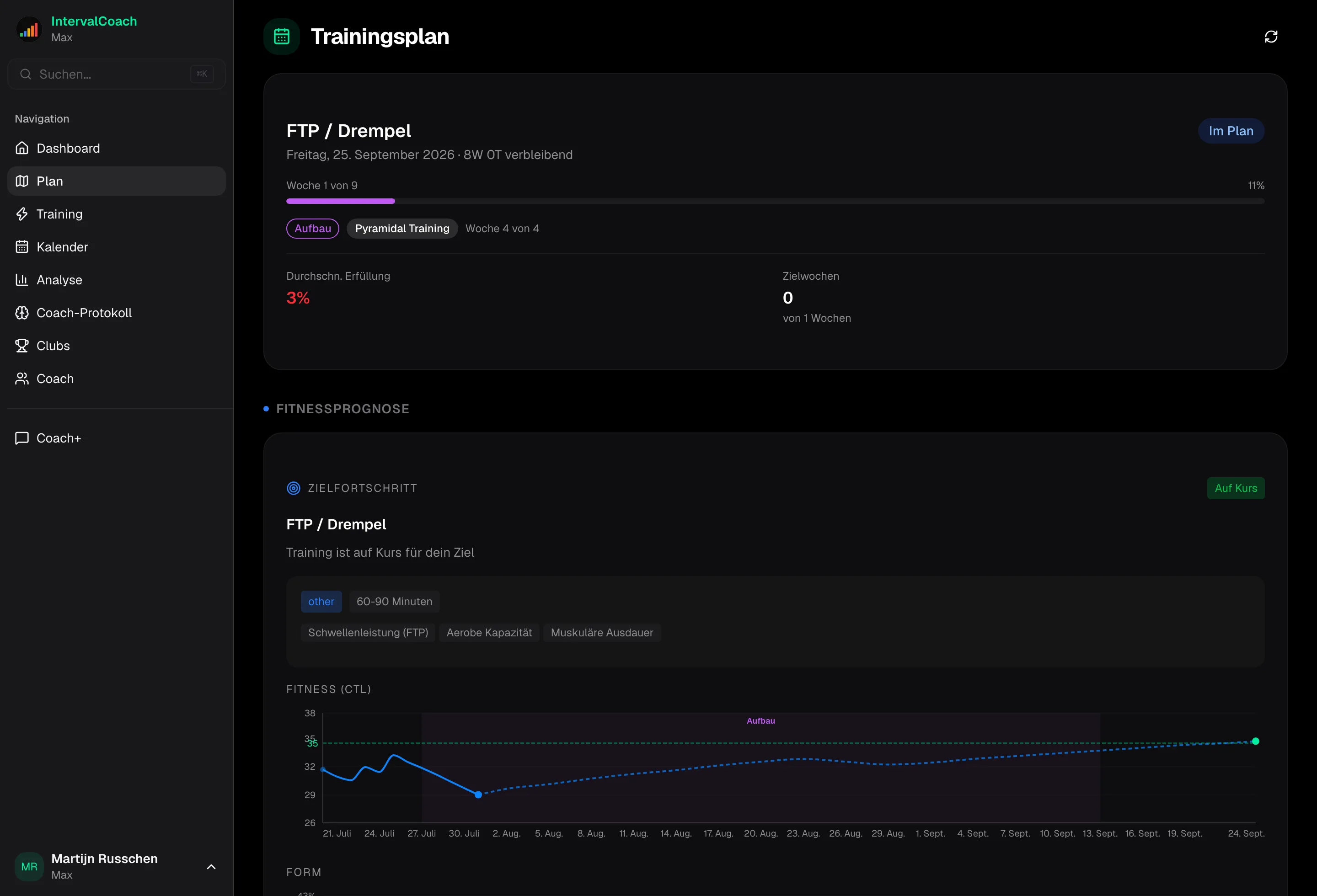Image resolution: width=1317 pixels, height=896 pixels.
Task: Click the Training lightning bolt icon
Action: pos(22,214)
